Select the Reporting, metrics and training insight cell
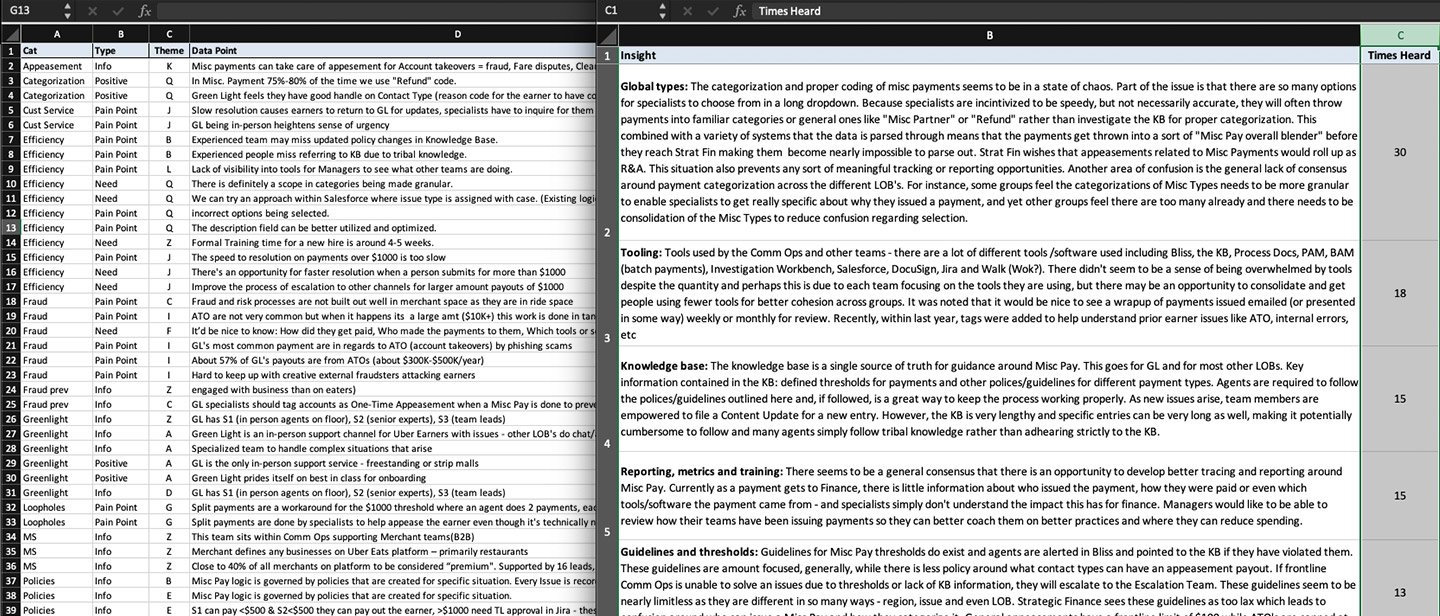1440x616 pixels. 988,495
